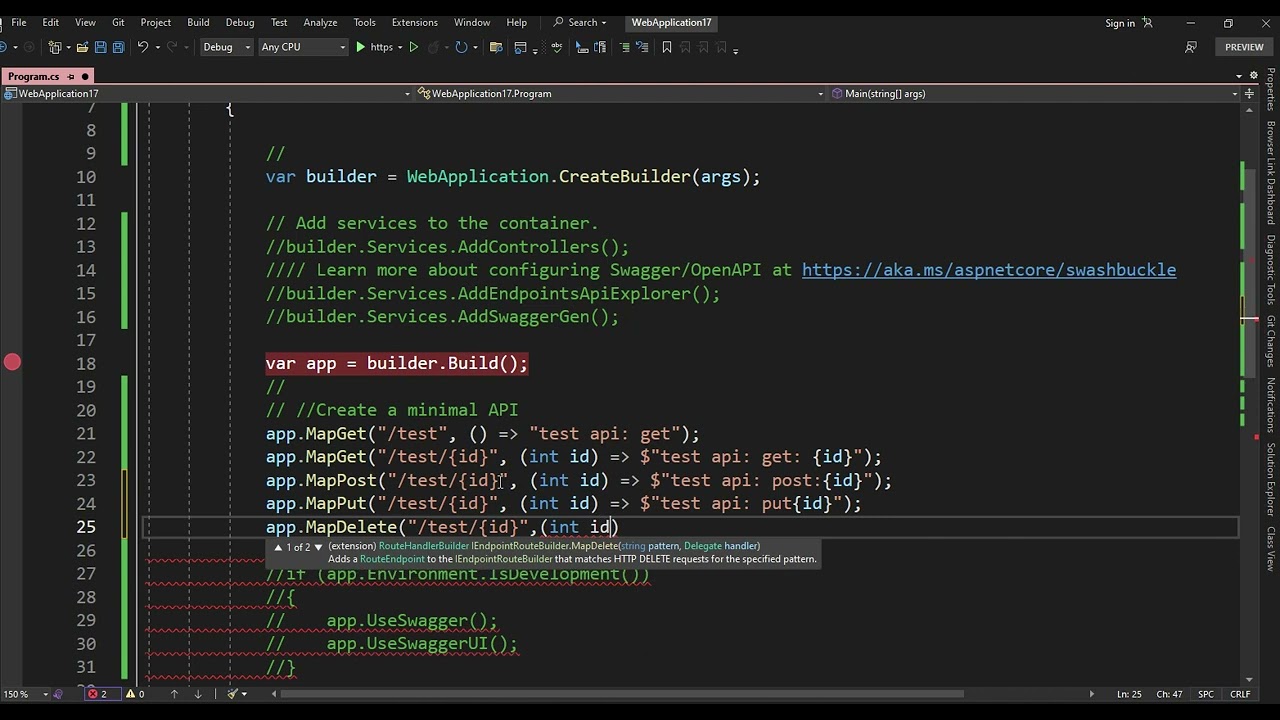Click the Save All toolbar icon
The image size is (1280, 720).
click(118, 47)
